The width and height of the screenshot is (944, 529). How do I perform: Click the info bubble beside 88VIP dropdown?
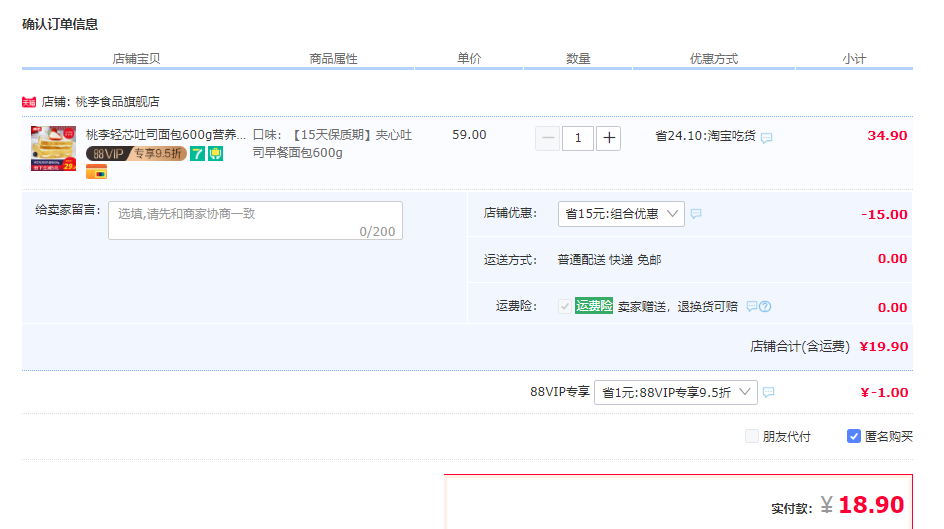(x=768, y=392)
